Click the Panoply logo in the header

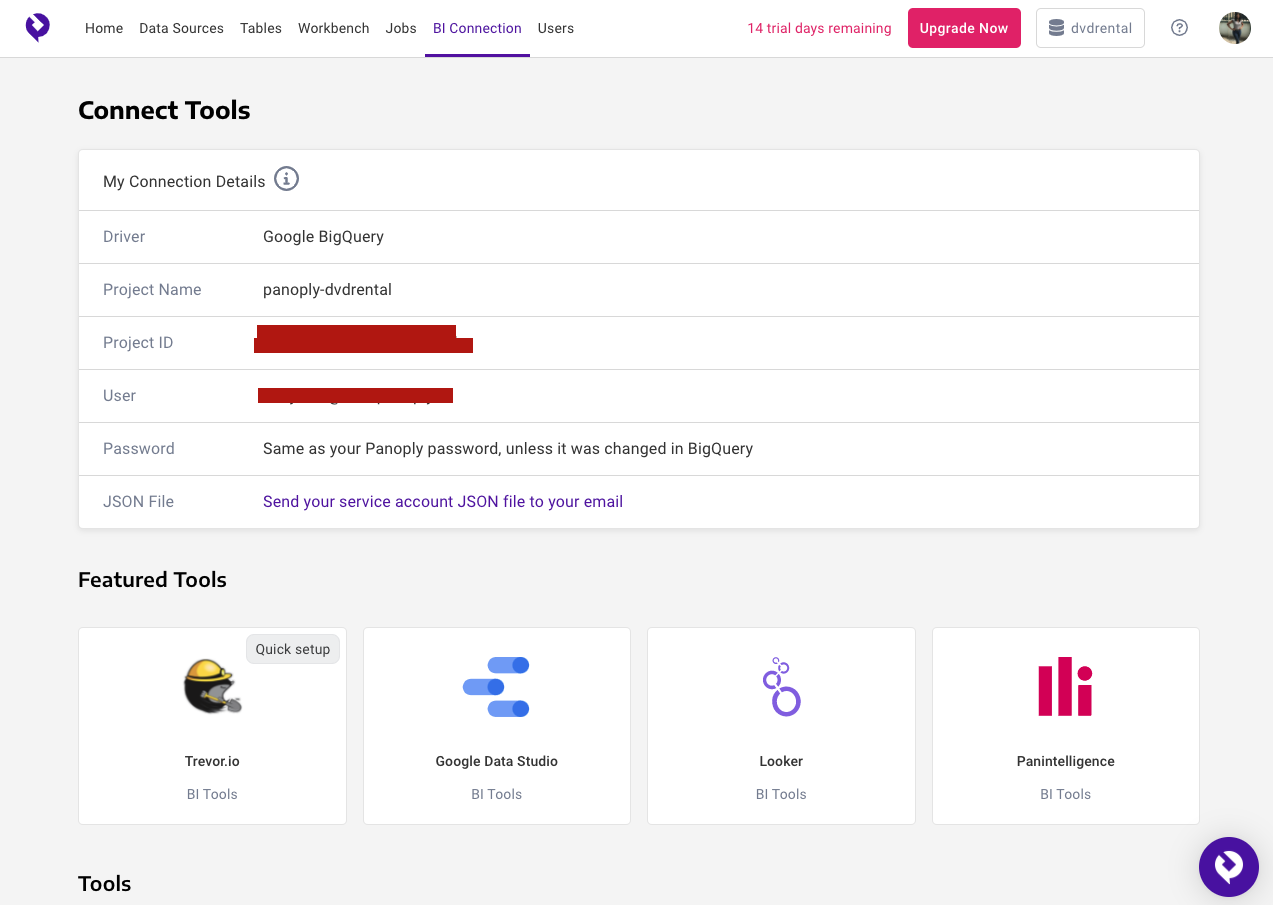(37, 28)
